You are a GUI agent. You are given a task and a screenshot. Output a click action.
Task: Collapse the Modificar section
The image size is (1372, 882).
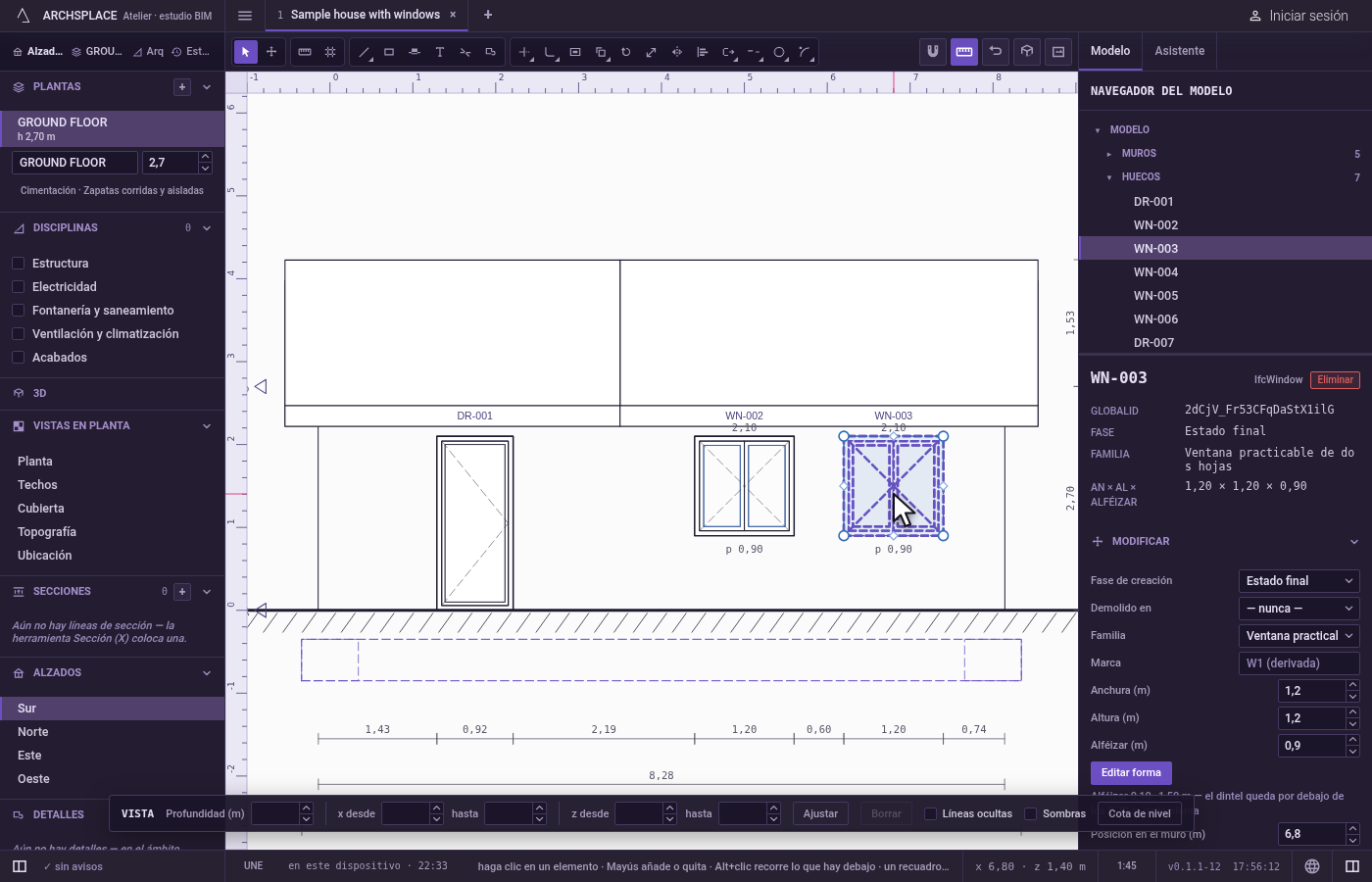click(1354, 542)
